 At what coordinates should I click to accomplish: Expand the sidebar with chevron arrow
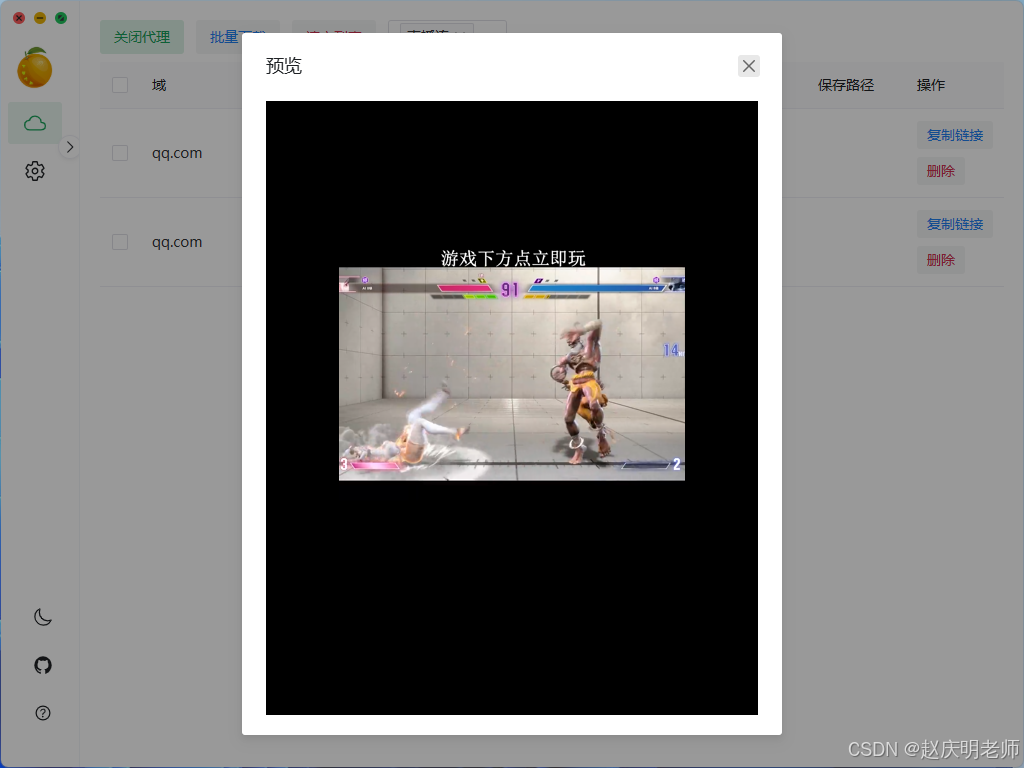pyautogui.click(x=70, y=147)
